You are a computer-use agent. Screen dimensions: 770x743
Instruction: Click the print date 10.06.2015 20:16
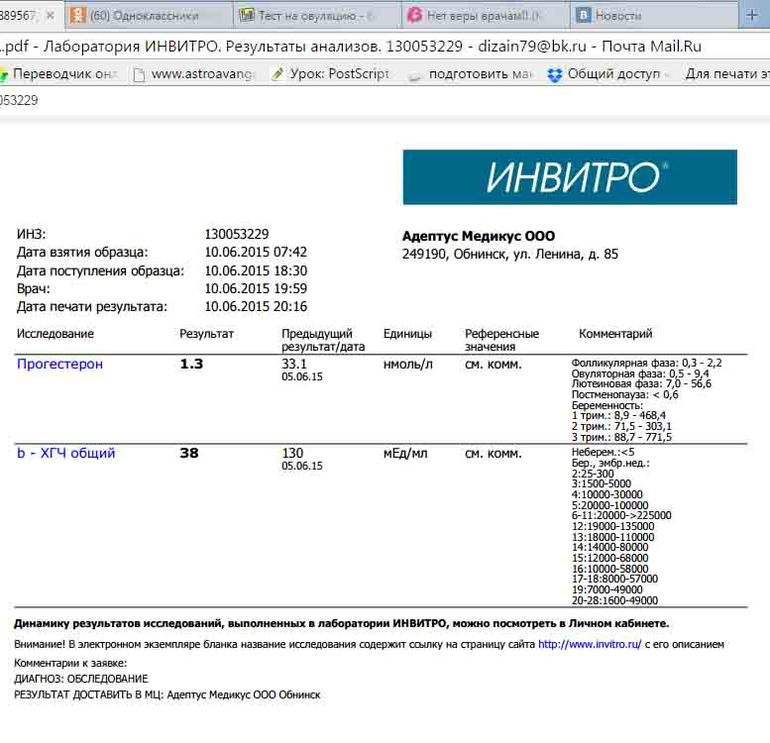pyautogui.click(x=256, y=306)
